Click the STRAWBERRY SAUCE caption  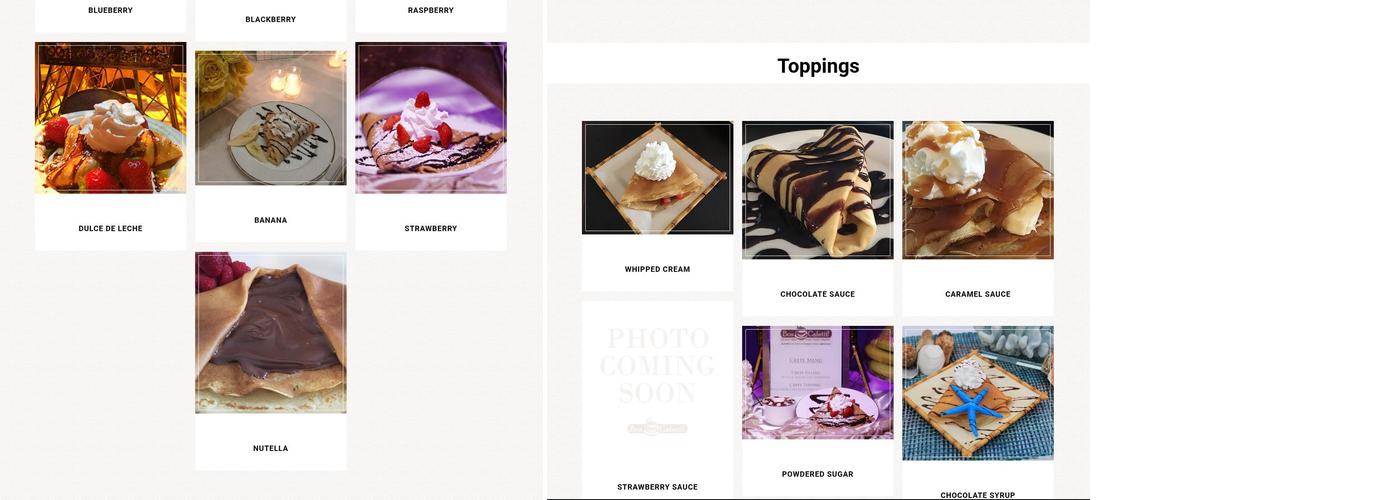(x=657, y=487)
